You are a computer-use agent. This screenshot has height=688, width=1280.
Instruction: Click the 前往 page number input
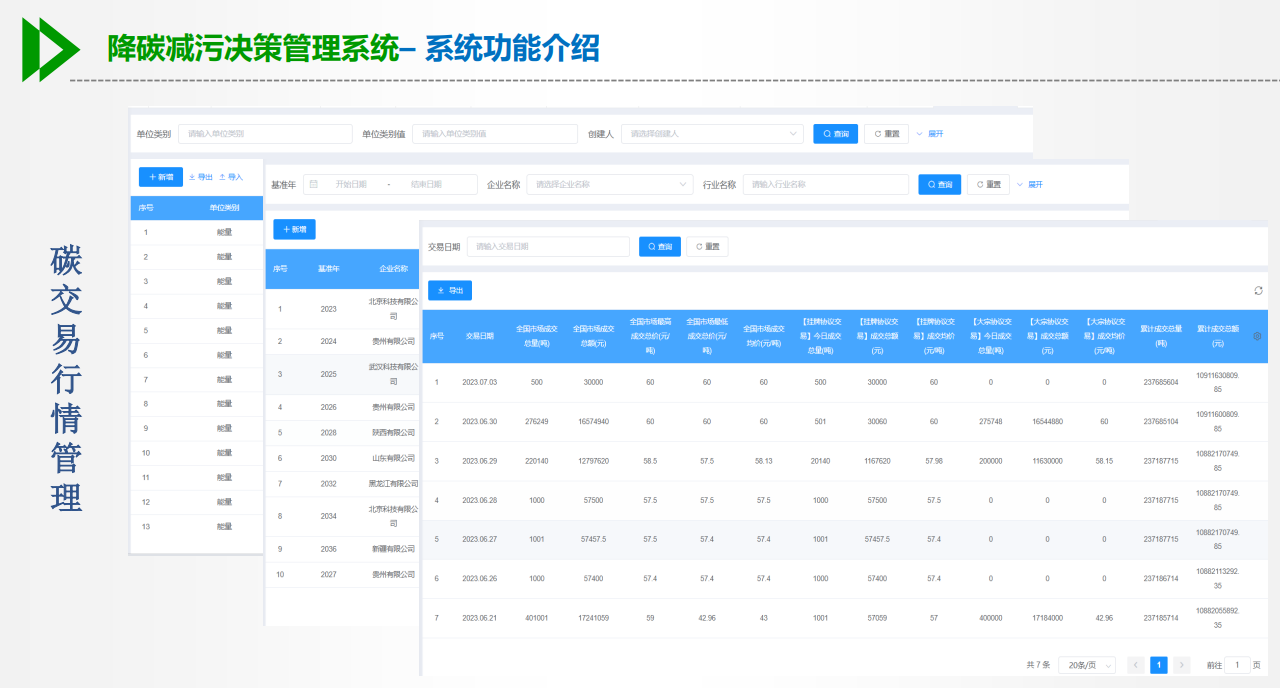tap(1238, 665)
